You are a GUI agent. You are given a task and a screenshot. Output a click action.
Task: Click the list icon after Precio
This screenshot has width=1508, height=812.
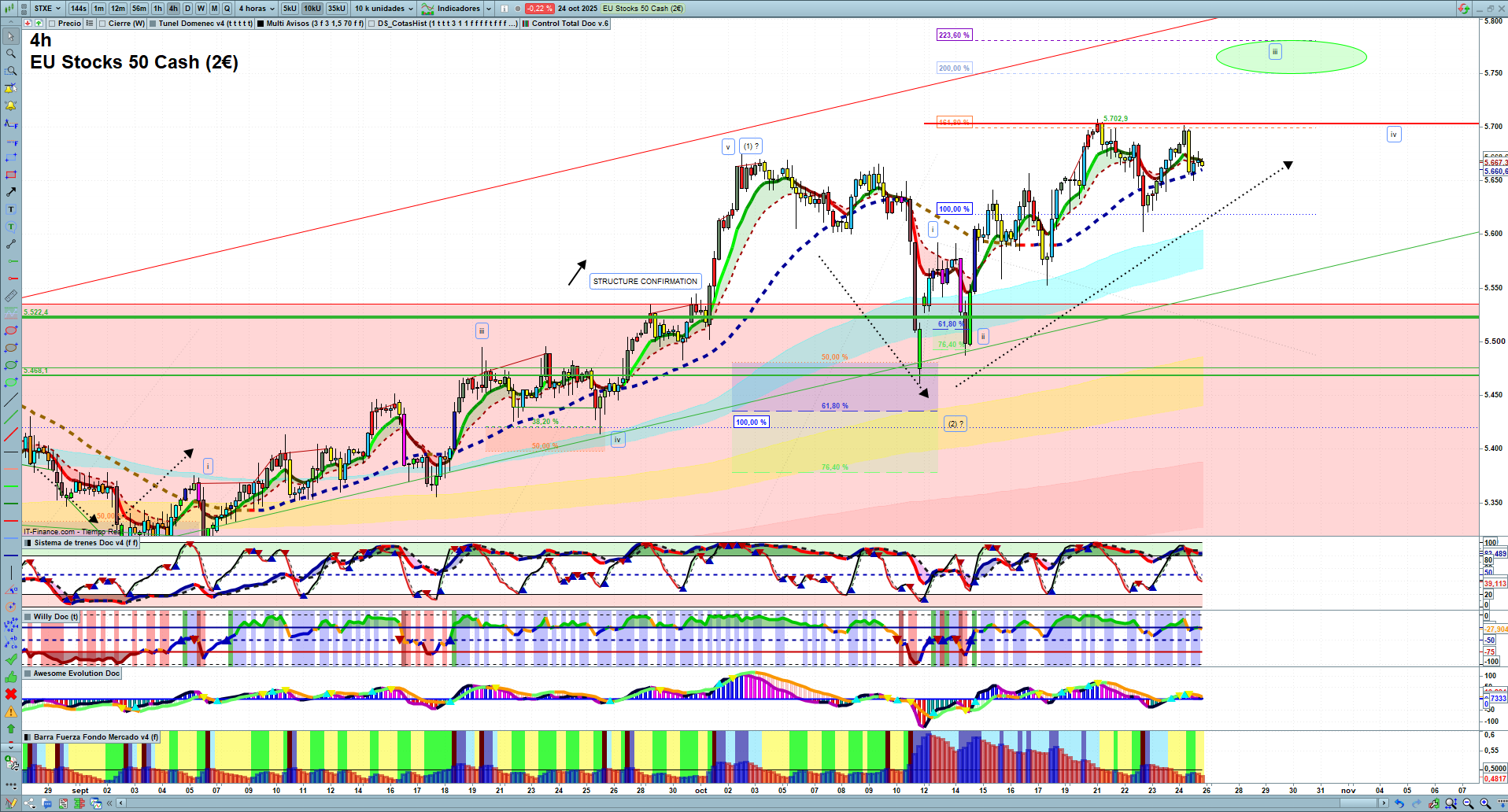point(90,24)
